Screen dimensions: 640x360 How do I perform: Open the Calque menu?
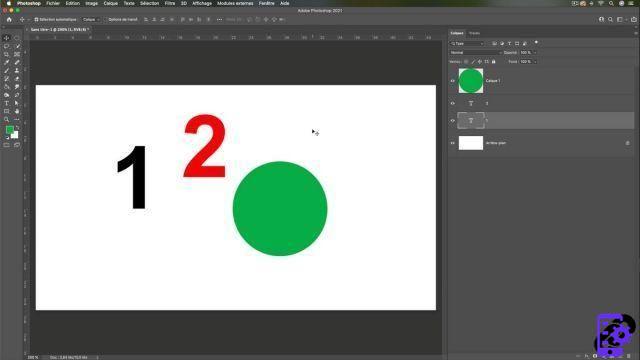[110, 3]
